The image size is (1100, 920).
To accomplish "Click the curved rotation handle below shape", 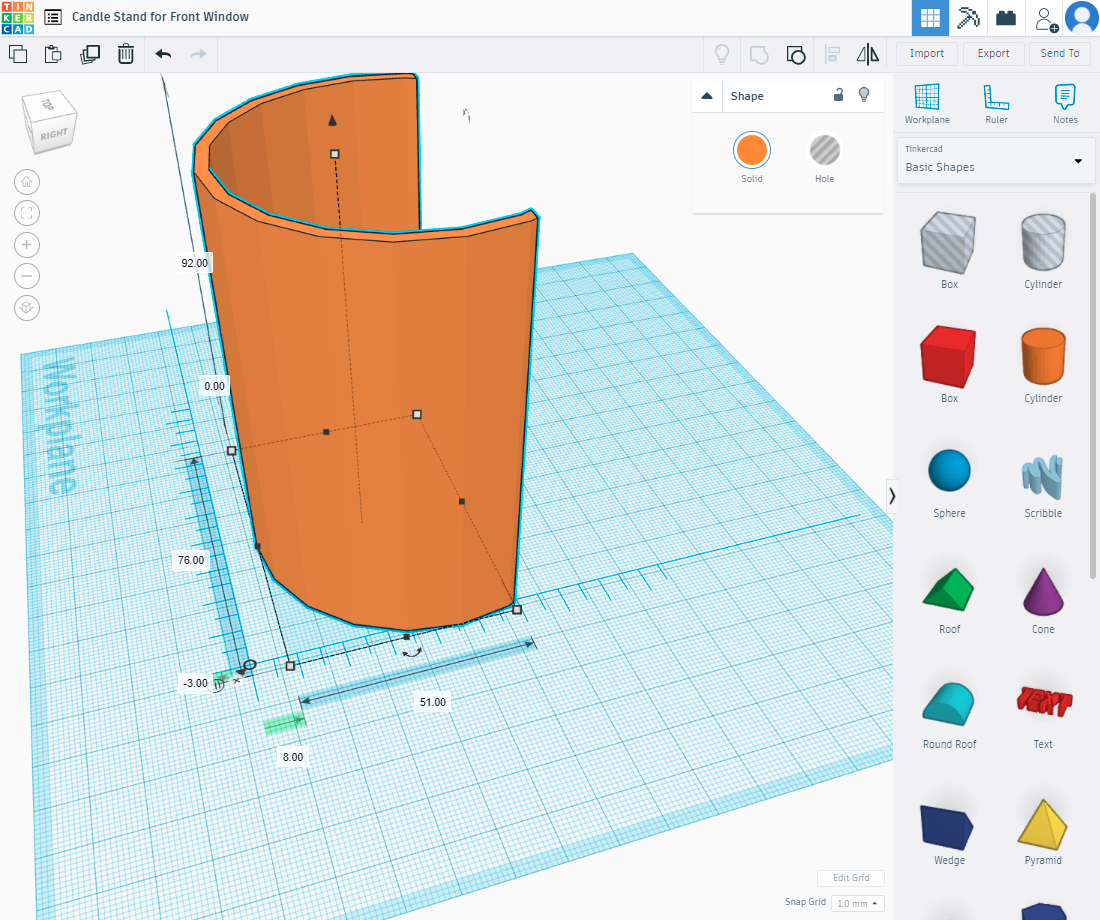I will click(x=412, y=653).
